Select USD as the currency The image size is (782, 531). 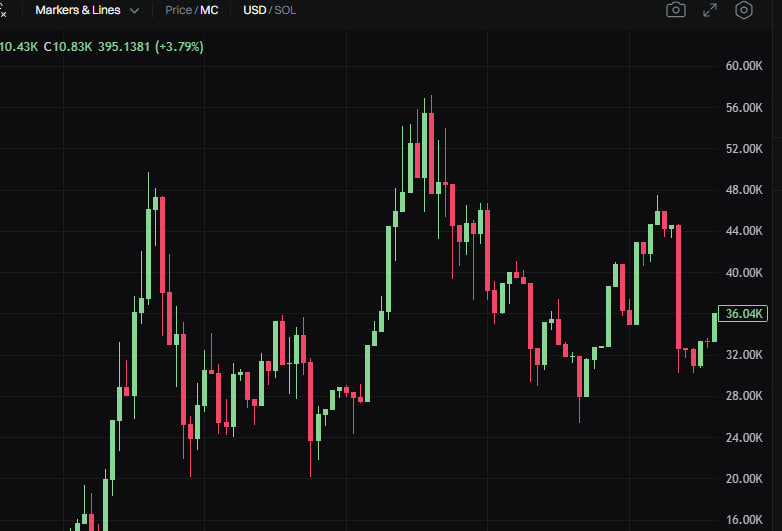(x=254, y=10)
